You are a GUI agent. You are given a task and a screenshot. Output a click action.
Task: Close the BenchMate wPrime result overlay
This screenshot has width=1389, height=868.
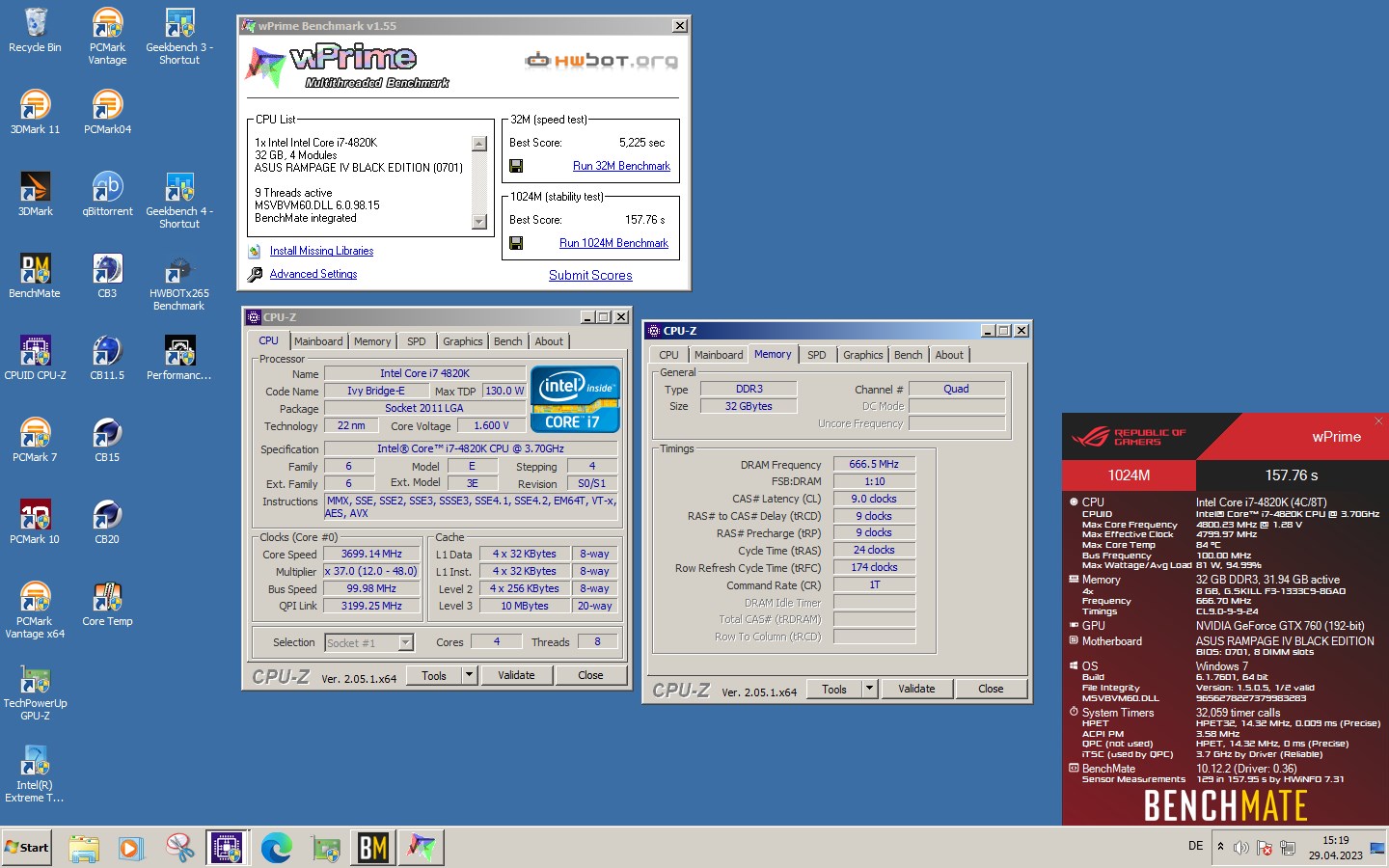1378,420
